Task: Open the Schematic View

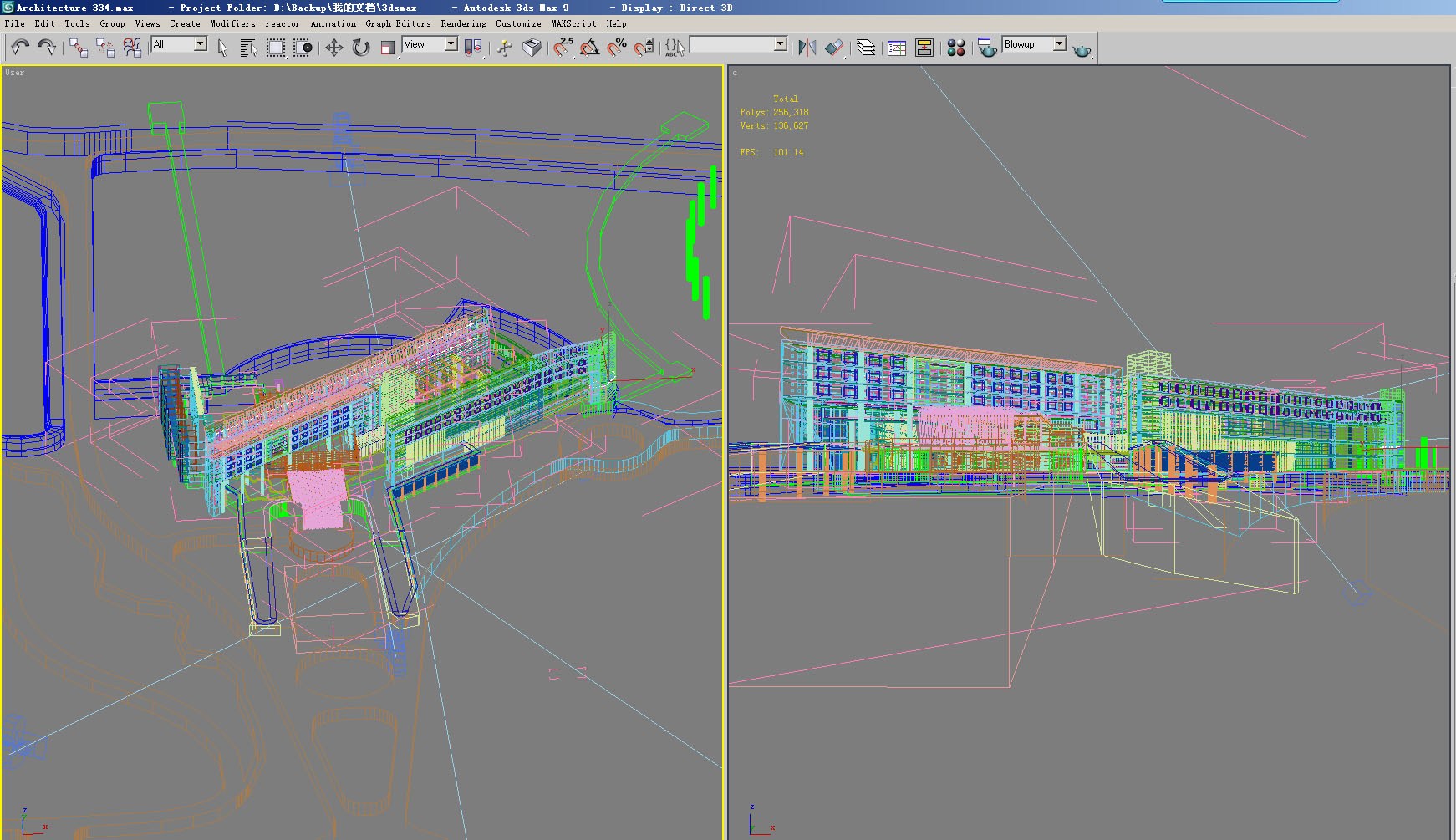Action: pos(924,48)
